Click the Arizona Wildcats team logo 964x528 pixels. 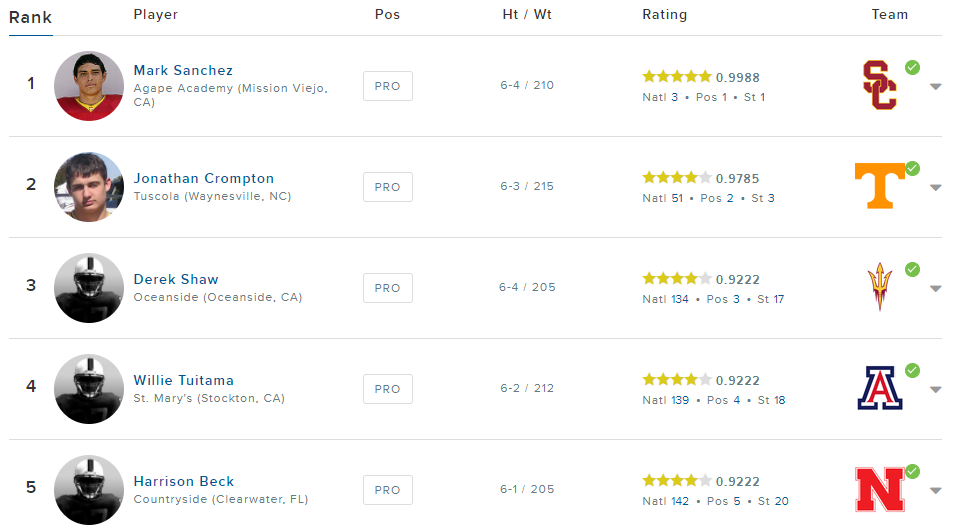click(880, 388)
